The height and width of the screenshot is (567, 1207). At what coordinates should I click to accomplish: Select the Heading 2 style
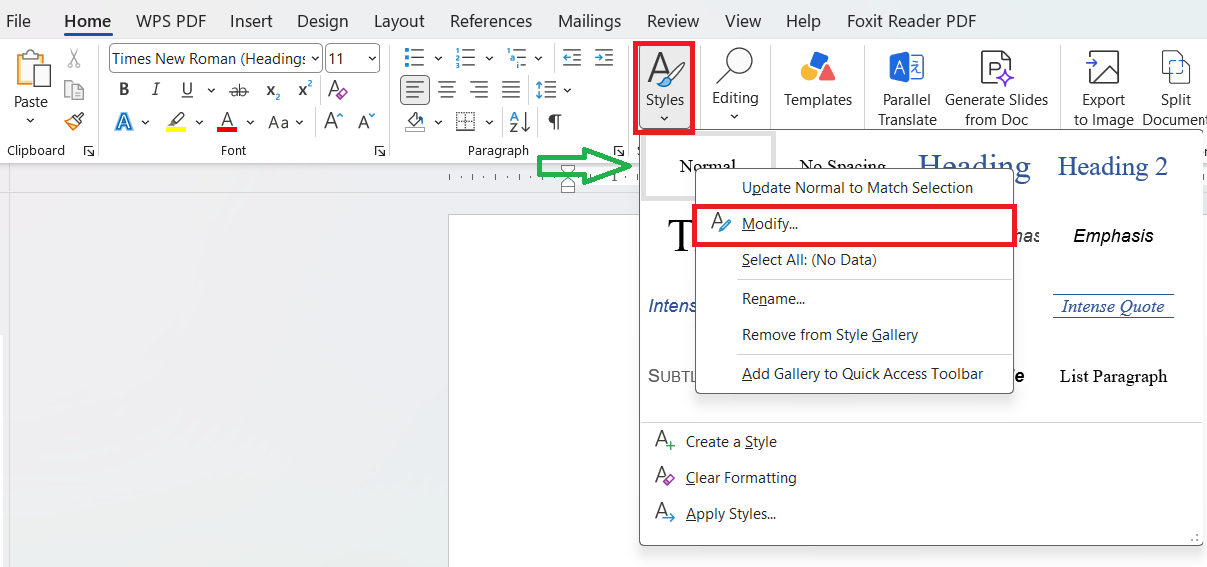click(1113, 166)
